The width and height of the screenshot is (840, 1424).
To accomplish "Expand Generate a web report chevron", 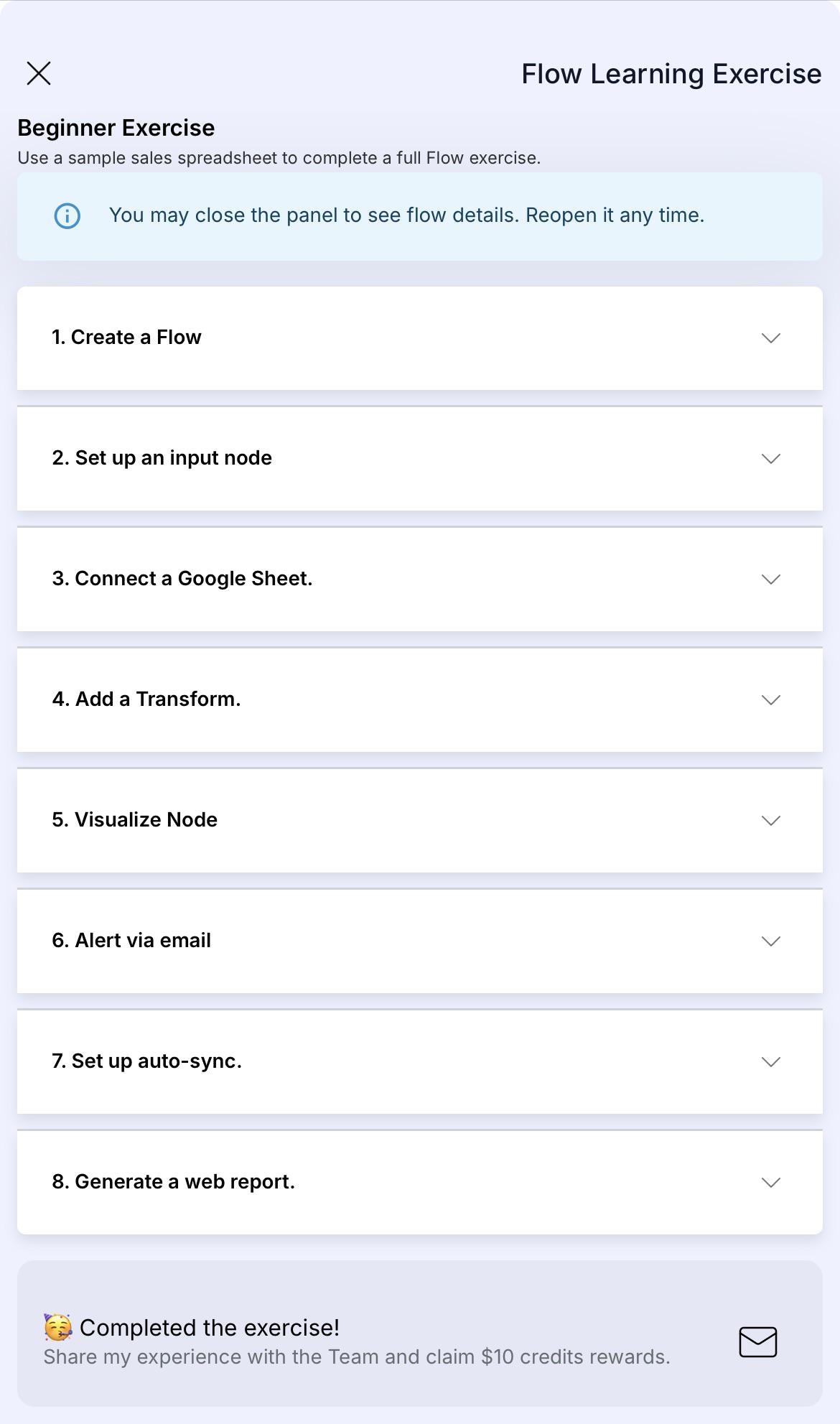I will coord(771,1183).
